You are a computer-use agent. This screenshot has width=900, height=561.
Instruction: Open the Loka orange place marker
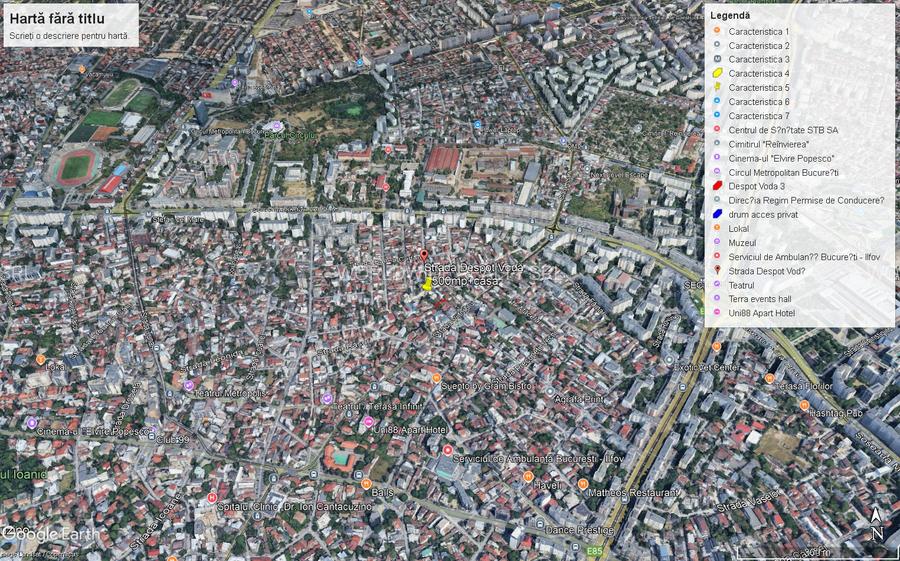pos(40,359)
